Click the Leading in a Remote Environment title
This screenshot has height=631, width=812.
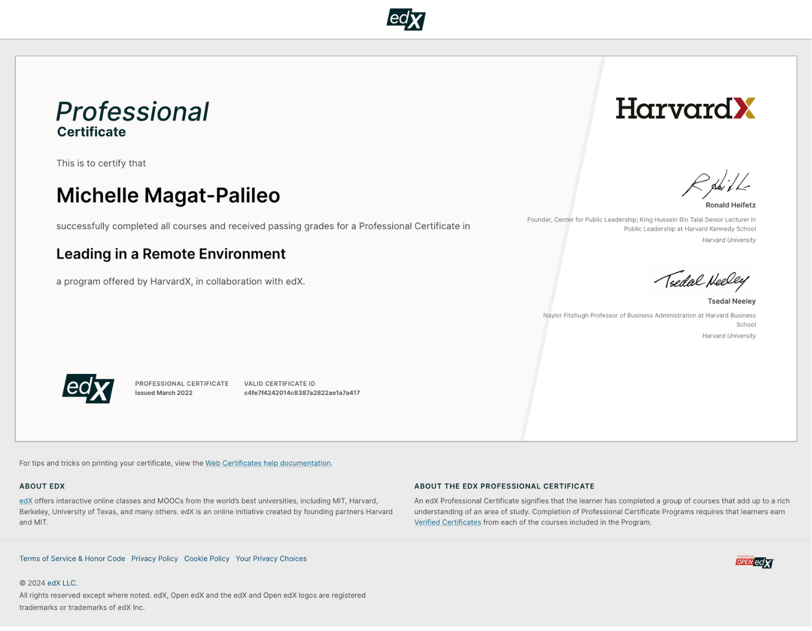pos(171,254)
